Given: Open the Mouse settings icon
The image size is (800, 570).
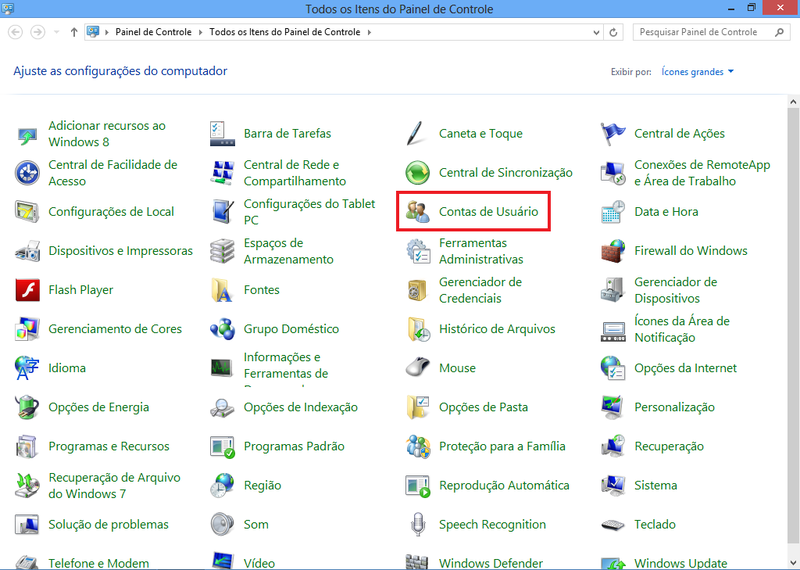Looking at the screenshot, I should point(418,368).
